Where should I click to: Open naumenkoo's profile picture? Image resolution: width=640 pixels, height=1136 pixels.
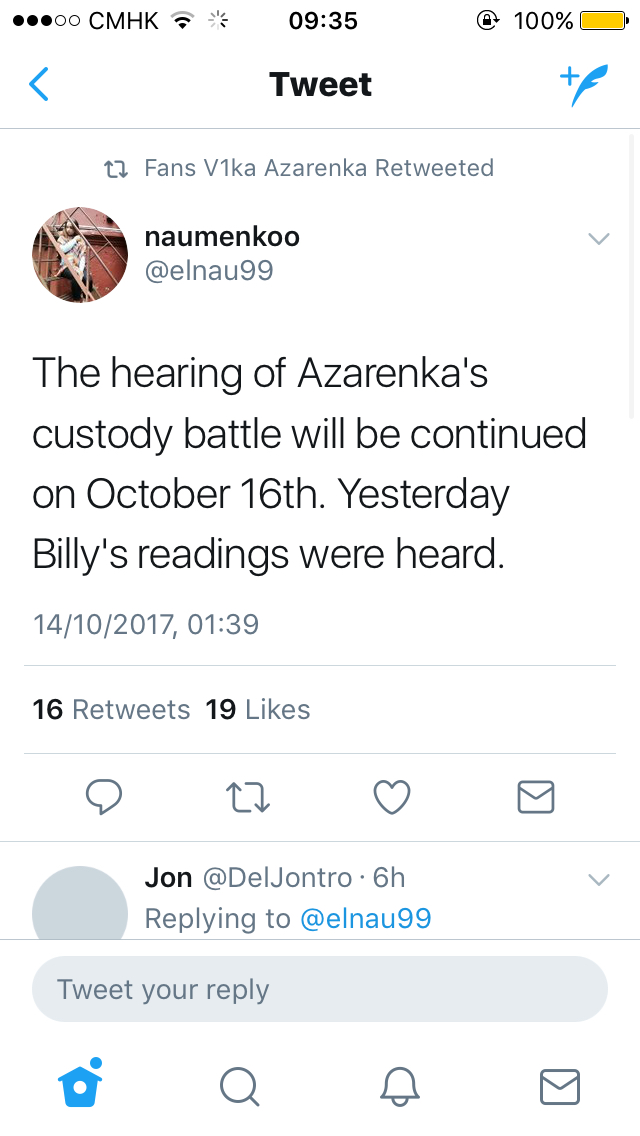tap(80, 255)
